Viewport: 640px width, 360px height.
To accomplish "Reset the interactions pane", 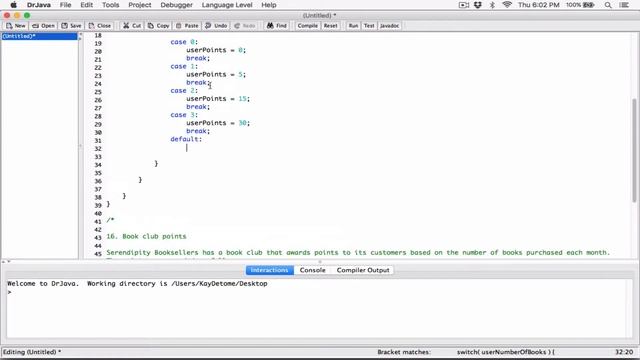I will coord(331,26).
